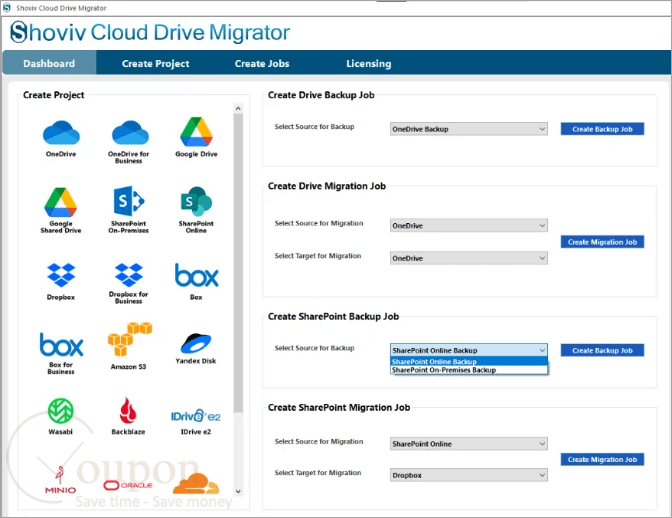Select the Oracle cloud icon
672x518 pixels.
coord(128,485)
